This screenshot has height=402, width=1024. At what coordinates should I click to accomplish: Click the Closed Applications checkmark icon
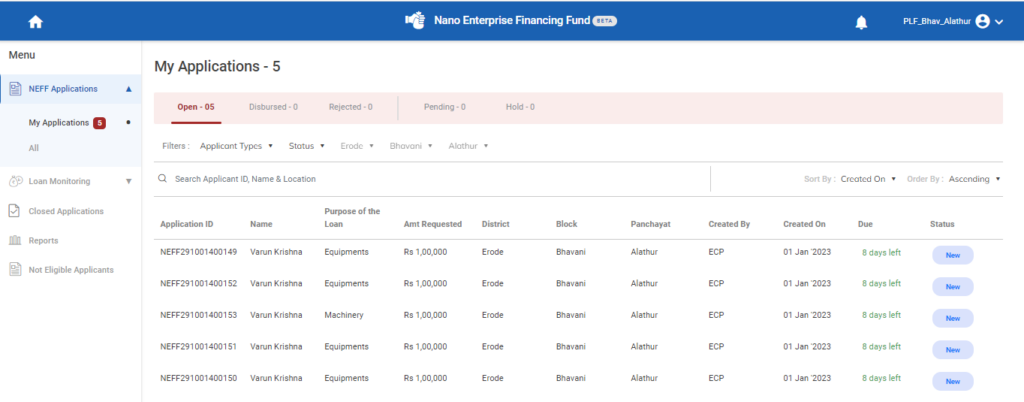(x=15, y=211)
